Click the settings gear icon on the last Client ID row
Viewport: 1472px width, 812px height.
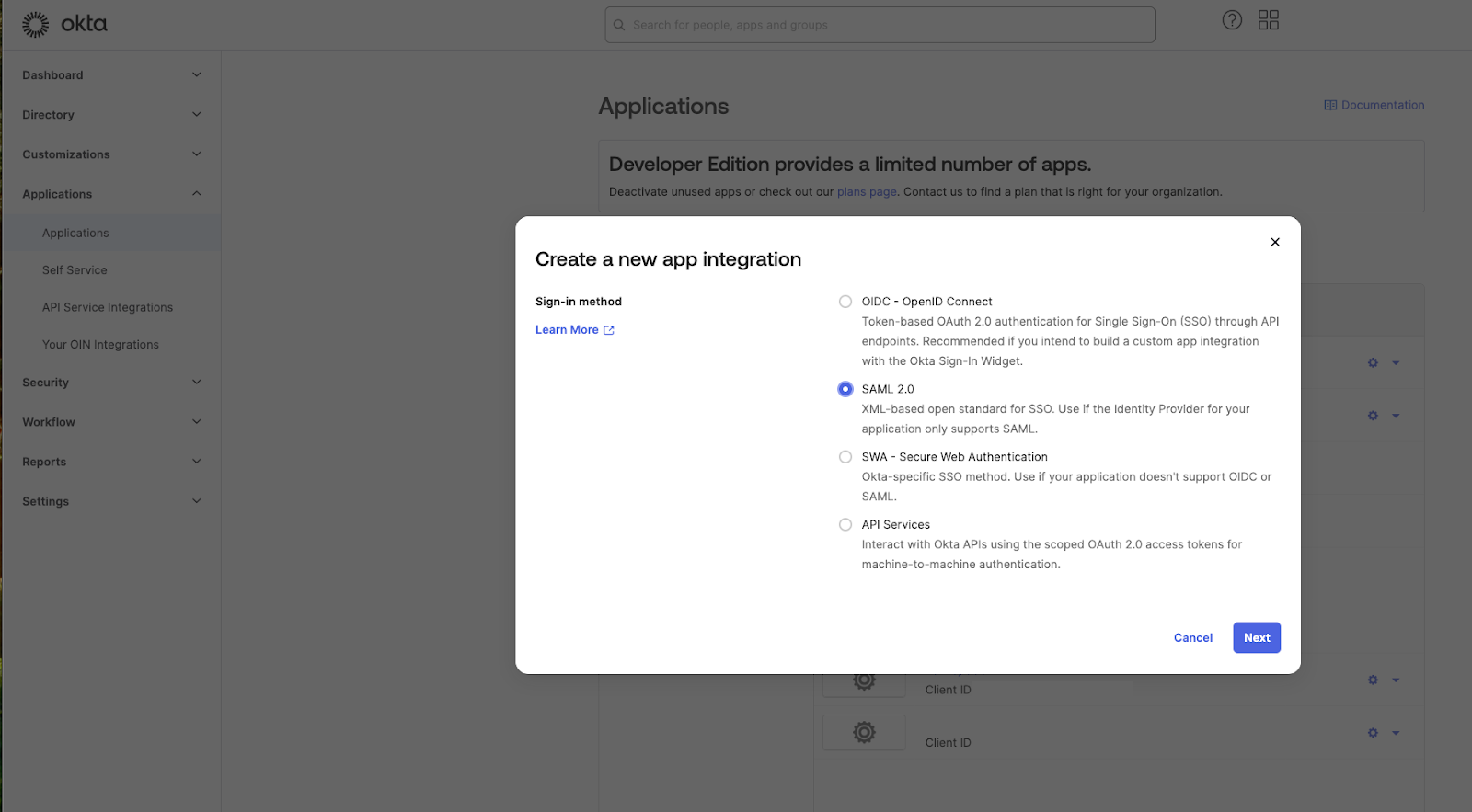coord(1373,733)
